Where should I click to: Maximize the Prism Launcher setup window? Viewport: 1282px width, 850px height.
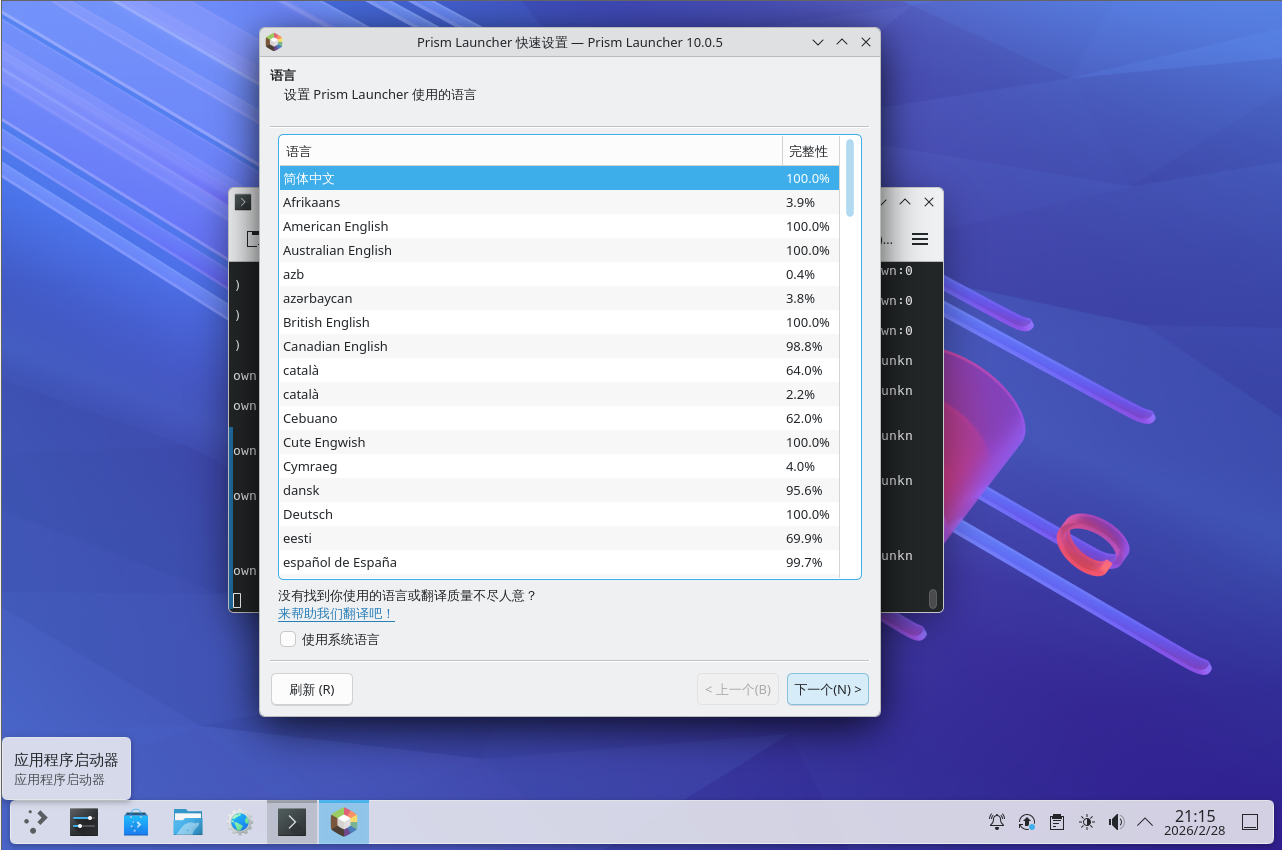842,42
